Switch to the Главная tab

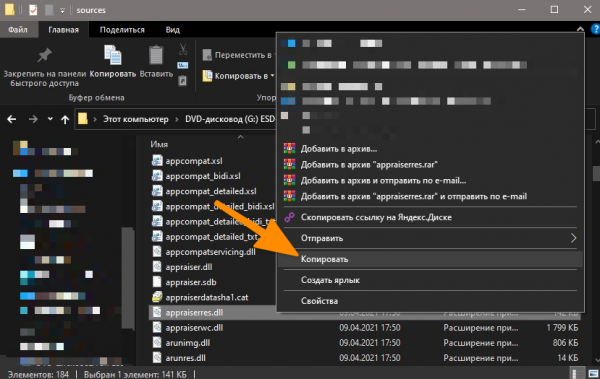(64, 29)
